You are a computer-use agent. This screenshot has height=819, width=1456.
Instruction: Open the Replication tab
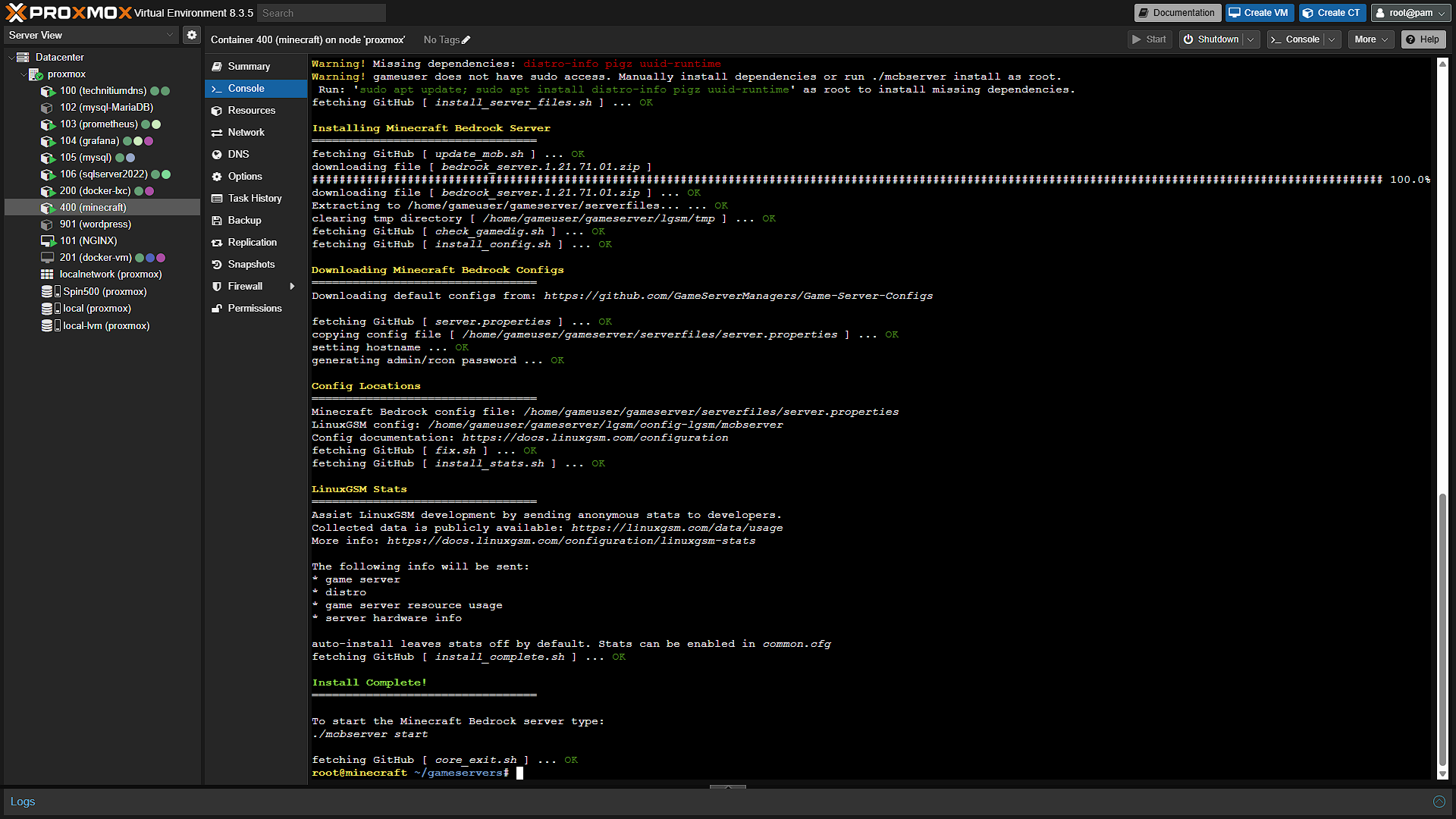coord(256,243)
